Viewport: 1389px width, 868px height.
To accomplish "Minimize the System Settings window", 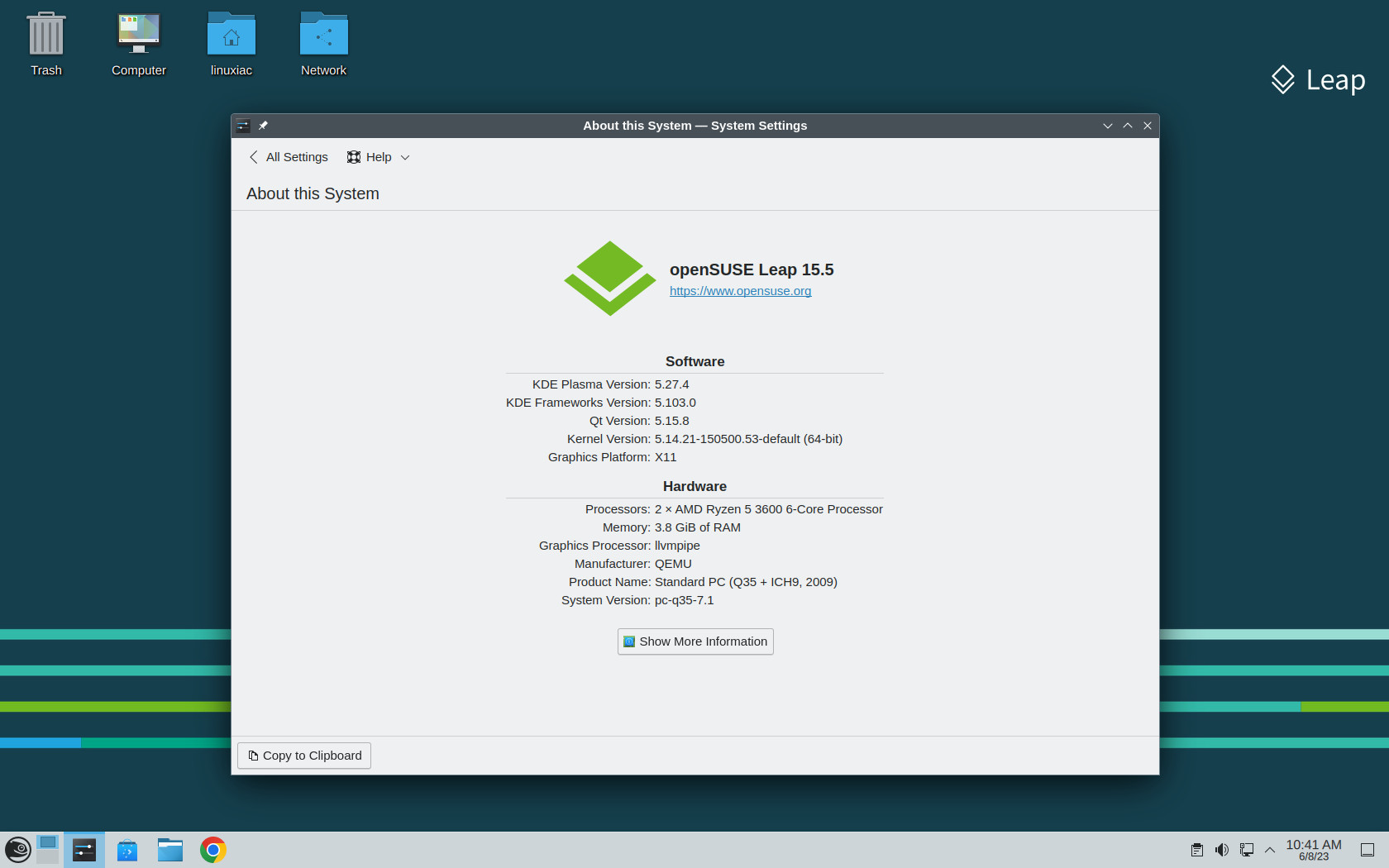I will coord(1108,126).
